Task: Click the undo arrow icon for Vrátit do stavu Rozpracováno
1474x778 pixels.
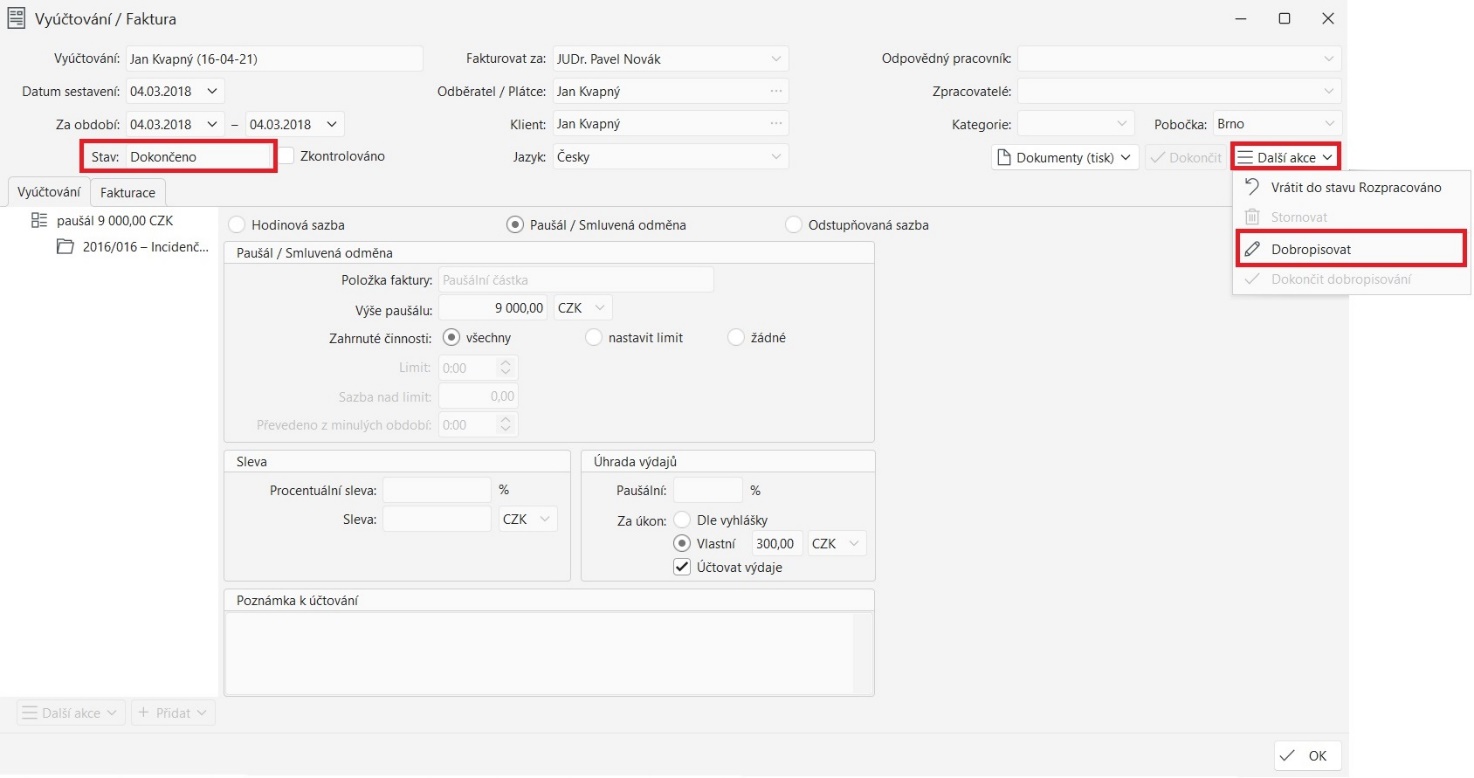Action: 1251,187
